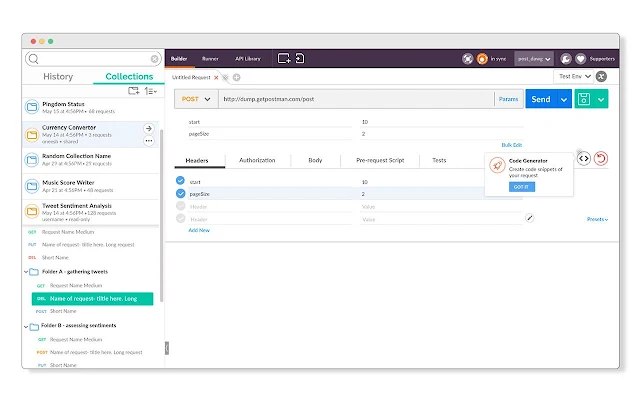Switch to the History tab
640x400 pixels.
[x=58, y=76]
